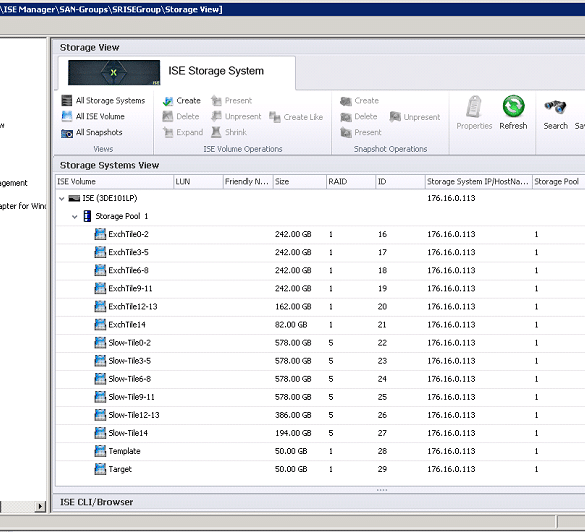Click the Storage Pool 1 icon

point(87,216)
